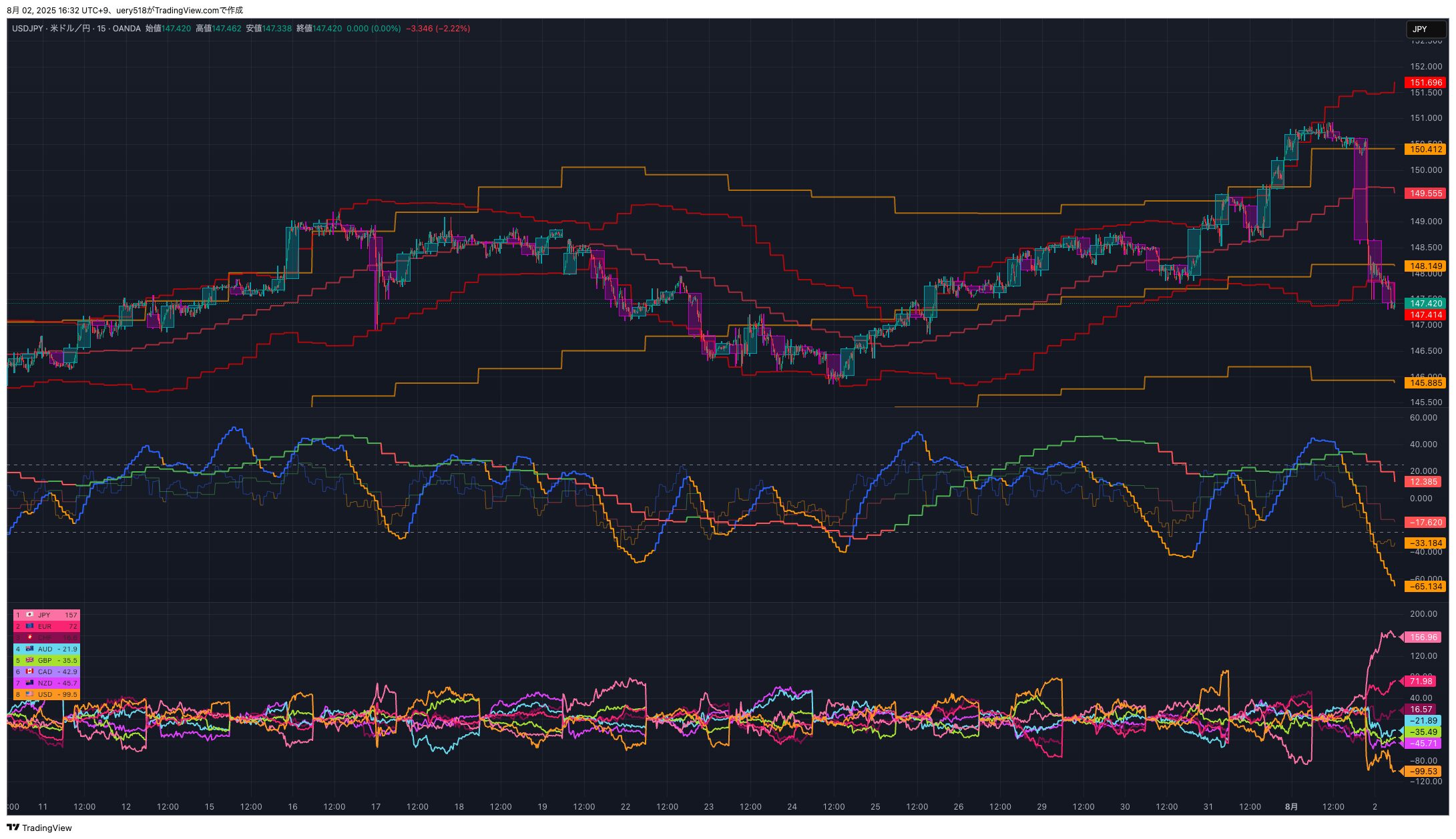The image size is (1456, 839).
Task: Click the green 147.420 current price label
Action: coord(1425,303)
